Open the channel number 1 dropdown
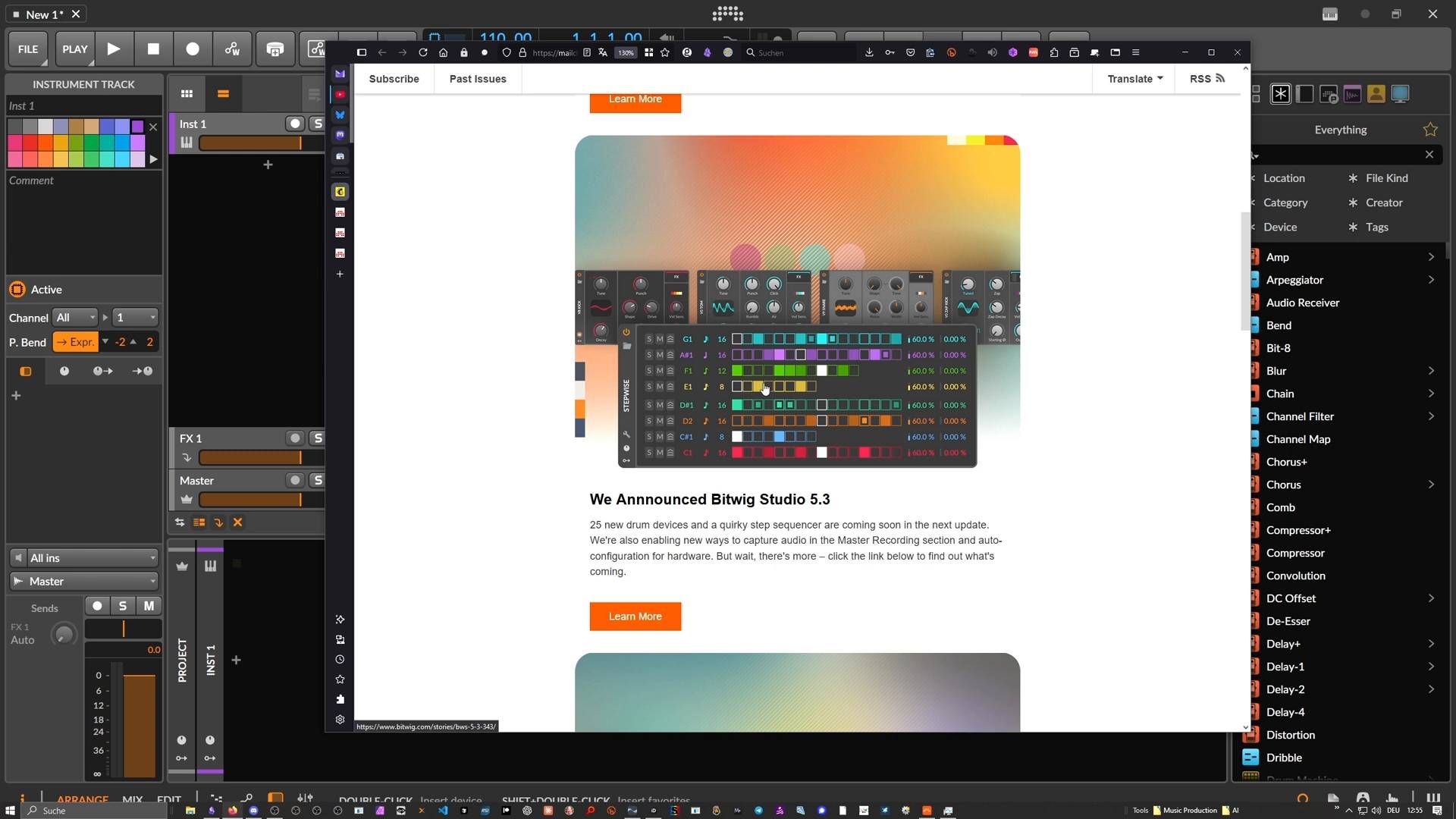 136,318
